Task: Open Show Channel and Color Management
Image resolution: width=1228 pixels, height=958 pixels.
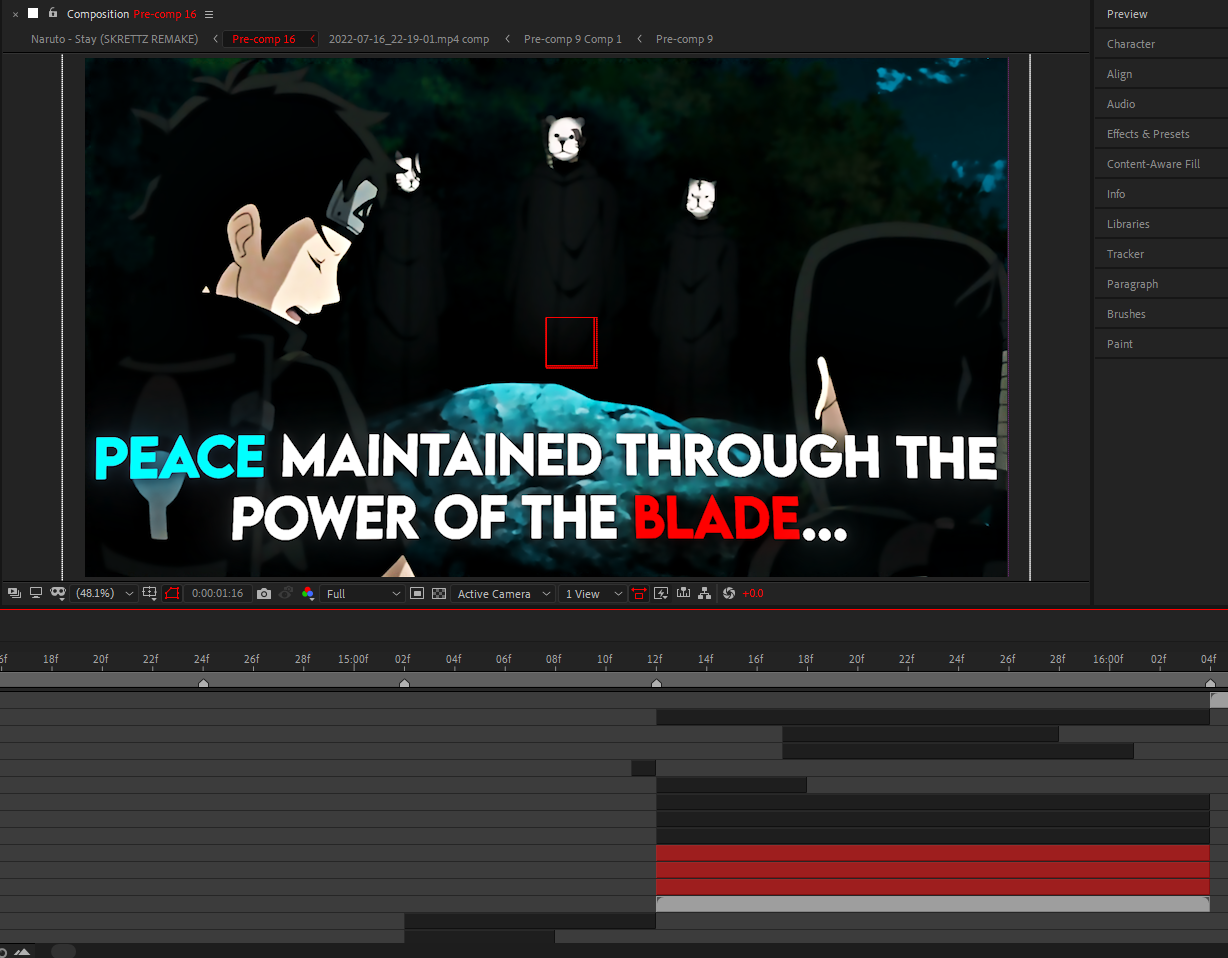Action: [x=307, y=593]
